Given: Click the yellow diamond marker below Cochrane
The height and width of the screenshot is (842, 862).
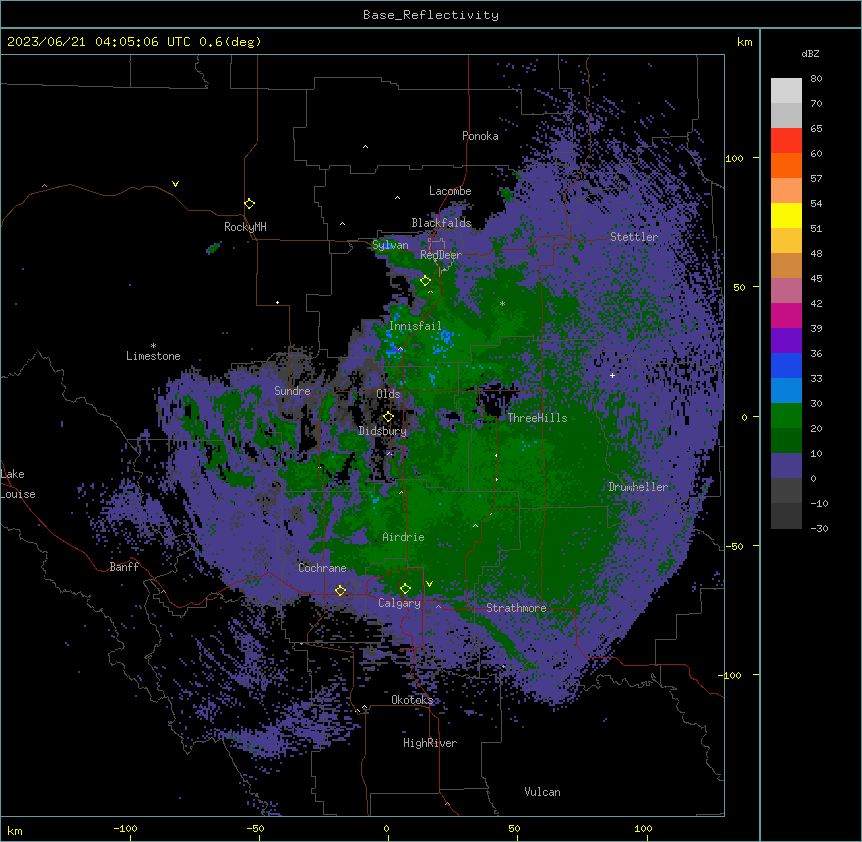Looking at the screenshot, I should pyautogui.click(x=340, y=591).
